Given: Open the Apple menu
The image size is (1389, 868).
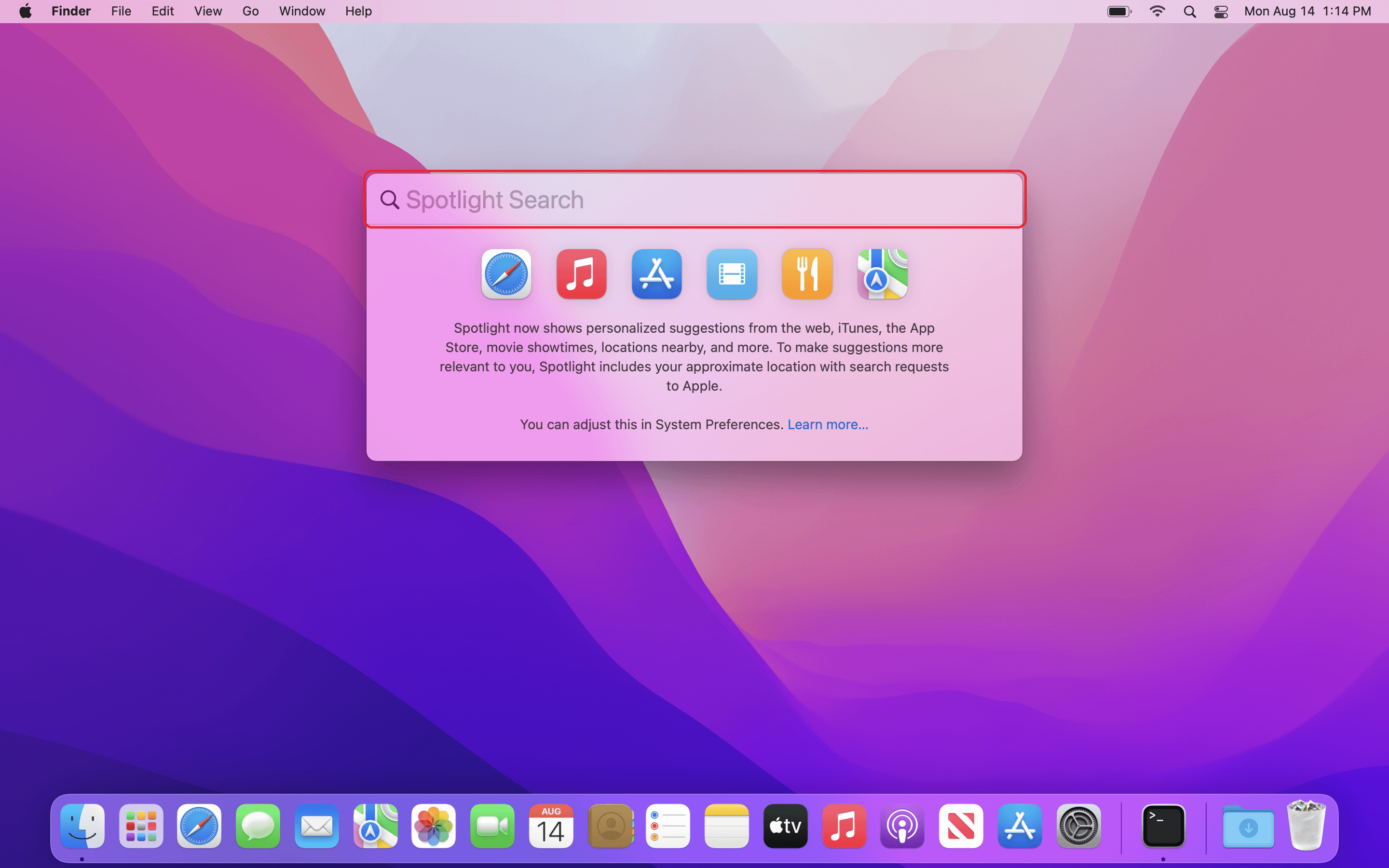Looking at the screenshot, I should [x=25, y=11].
